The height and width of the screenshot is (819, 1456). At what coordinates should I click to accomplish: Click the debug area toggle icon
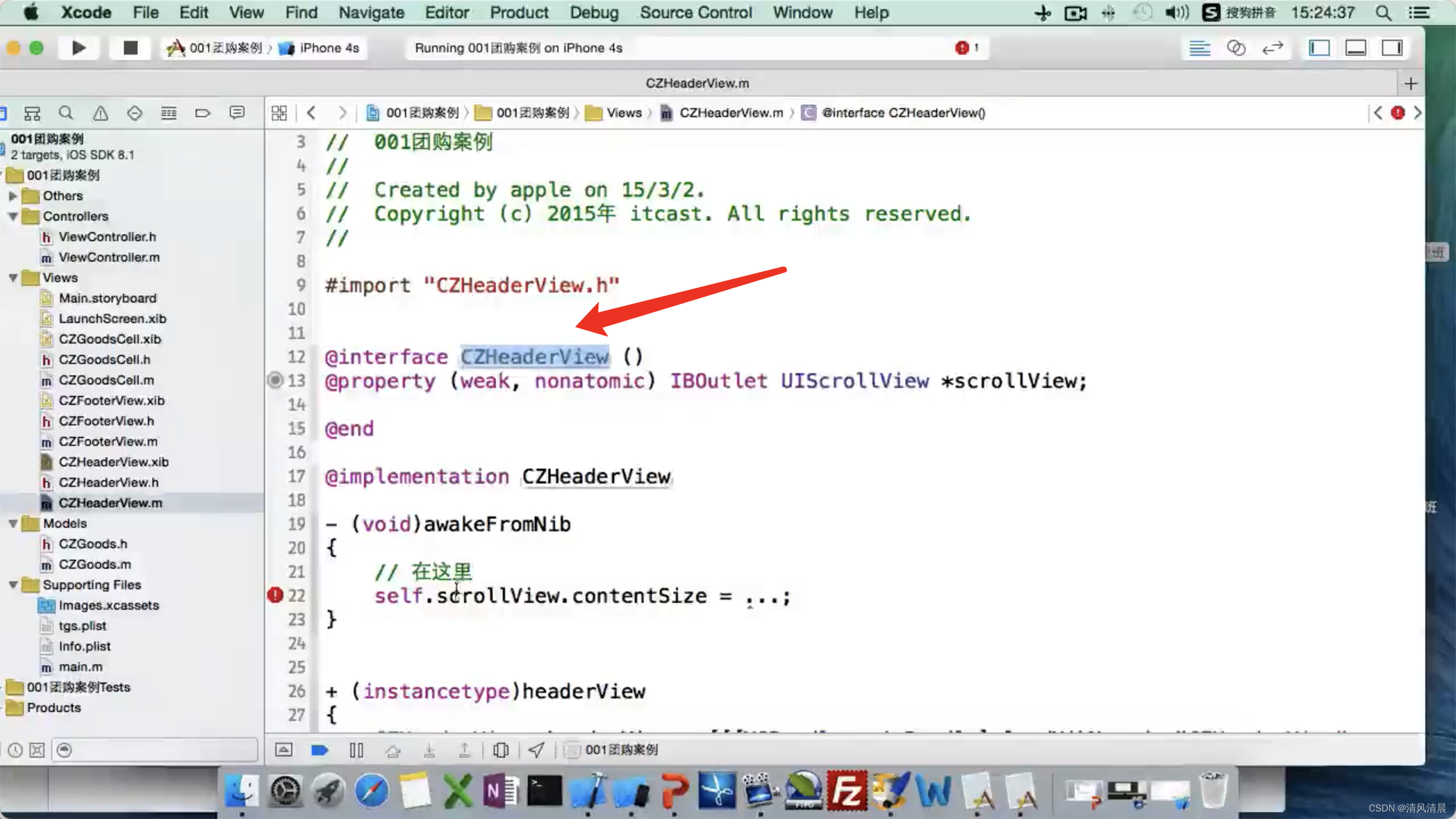point(1356,47)
